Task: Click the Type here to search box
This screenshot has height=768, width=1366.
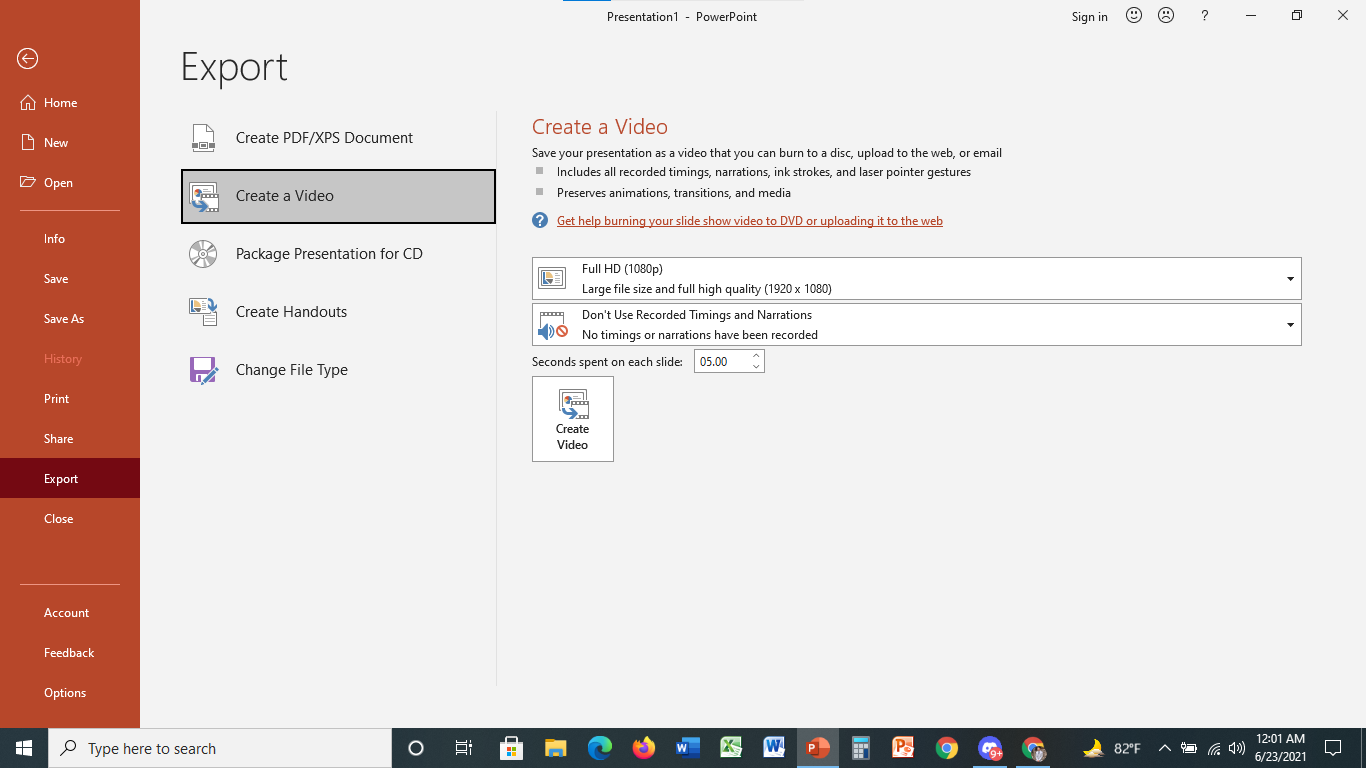Action: coord(220,748)
